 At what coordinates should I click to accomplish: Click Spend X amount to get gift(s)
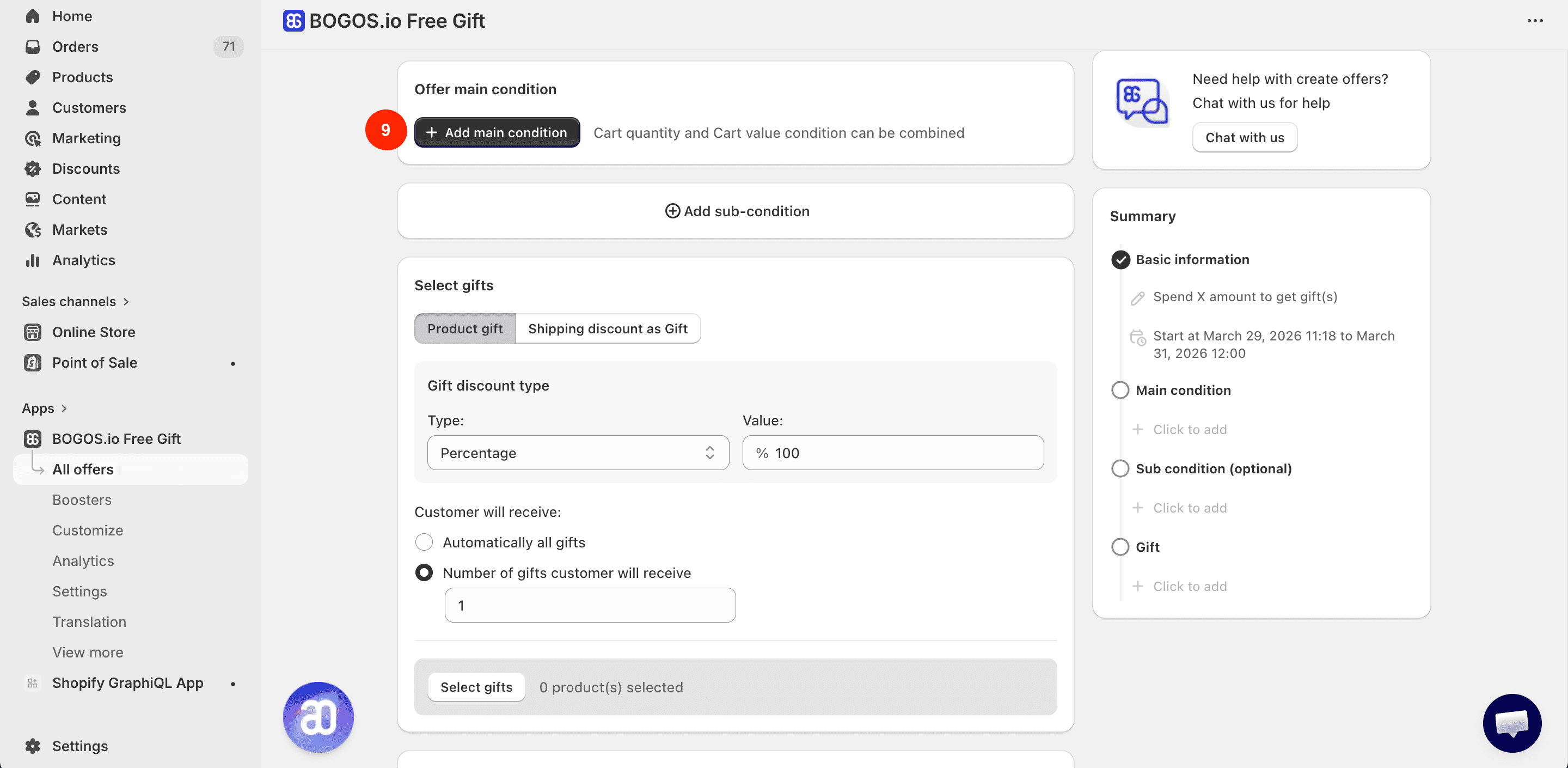(1245, 297)
